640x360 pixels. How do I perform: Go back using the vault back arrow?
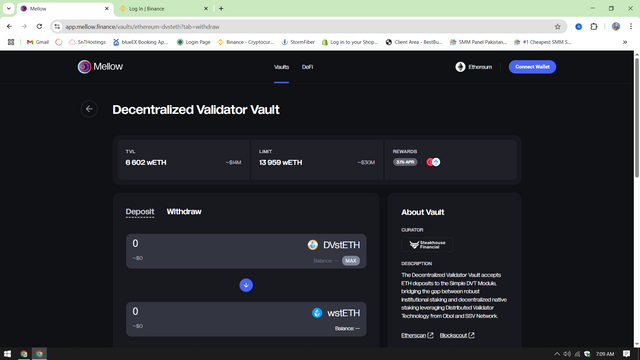click(89, 109)
